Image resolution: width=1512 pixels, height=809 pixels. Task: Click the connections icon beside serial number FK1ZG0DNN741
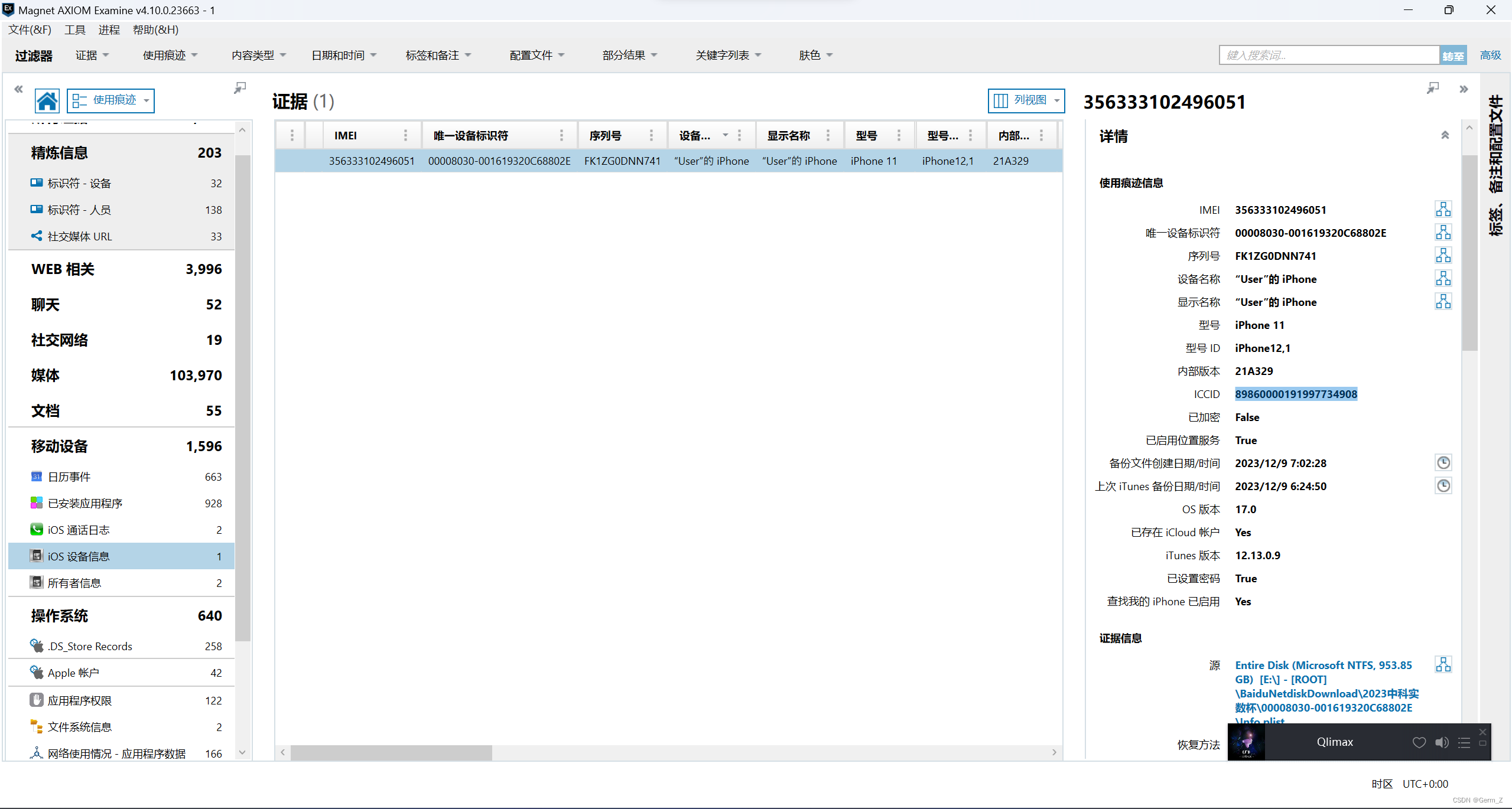(1443, 256)
